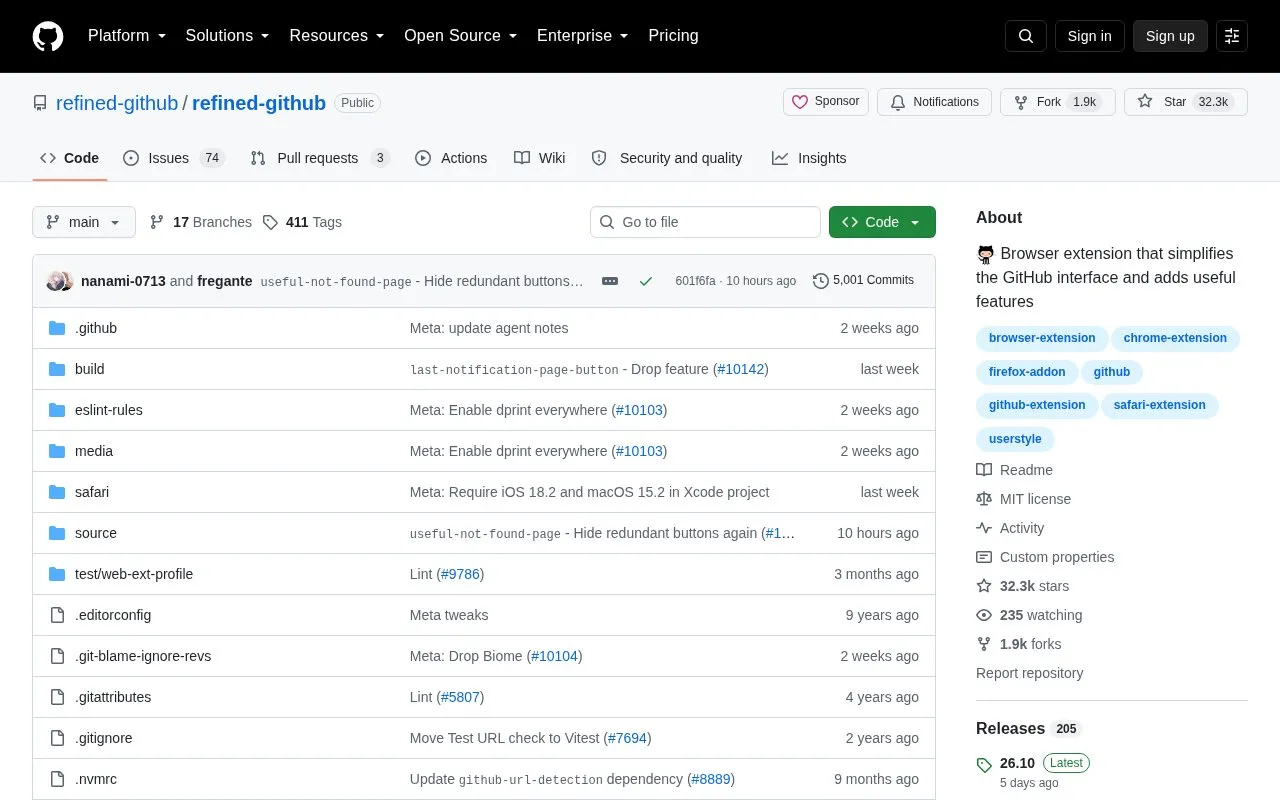
Task: Open the Activity pulse link
Action: click(x=1010, y=528)
